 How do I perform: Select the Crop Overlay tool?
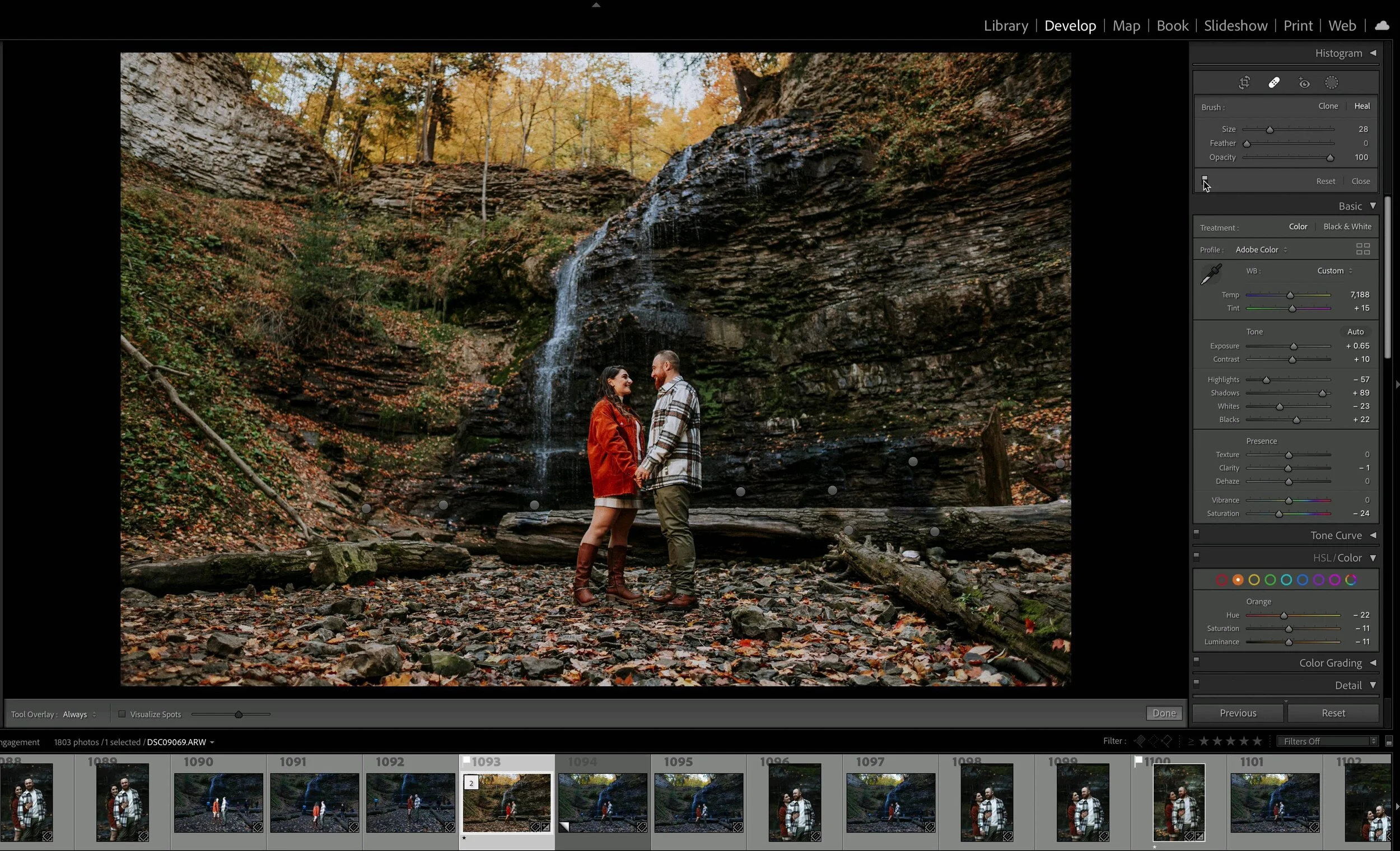point(1244,83)
